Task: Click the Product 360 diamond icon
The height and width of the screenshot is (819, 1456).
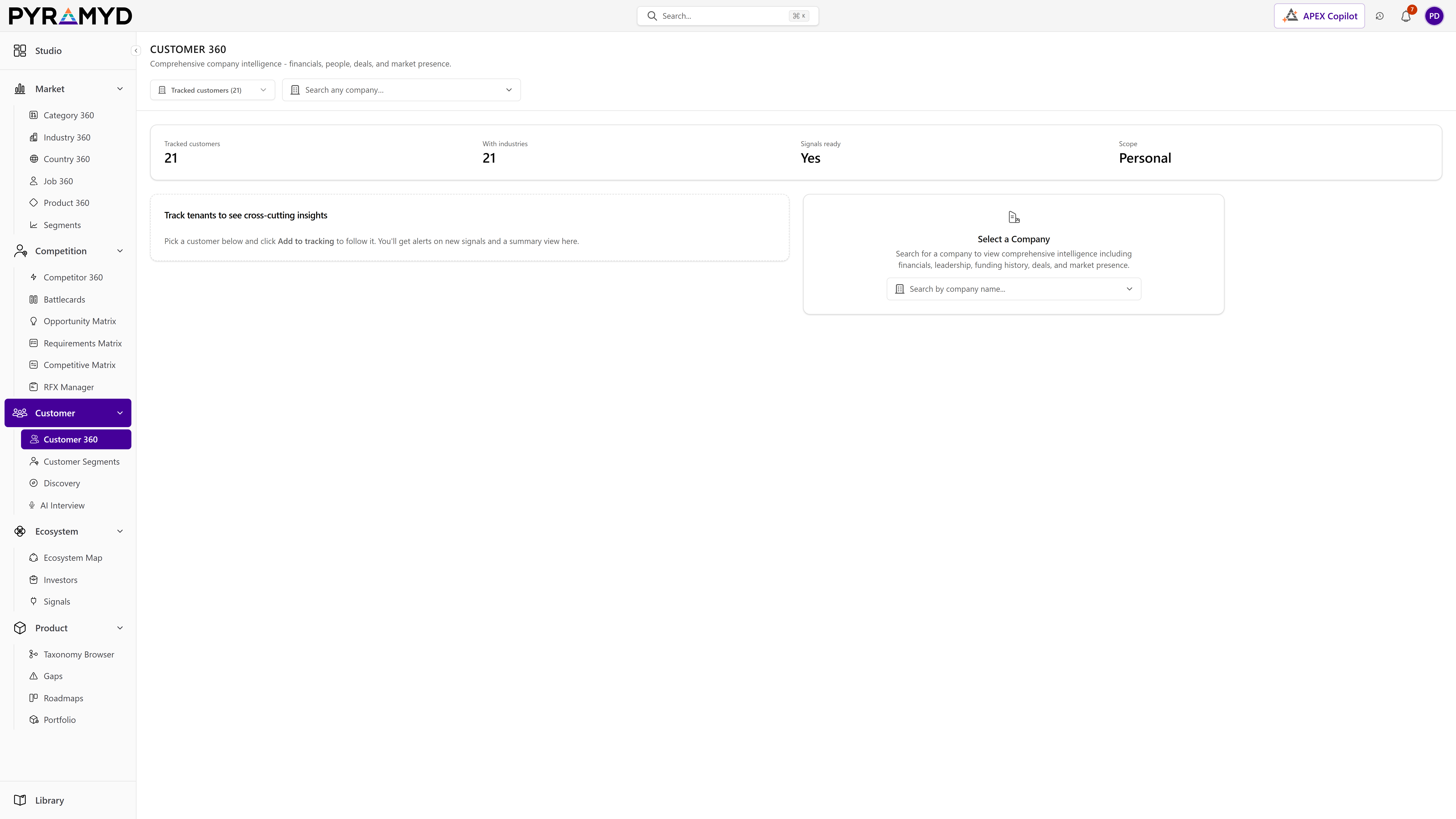Action: (34, 203)
